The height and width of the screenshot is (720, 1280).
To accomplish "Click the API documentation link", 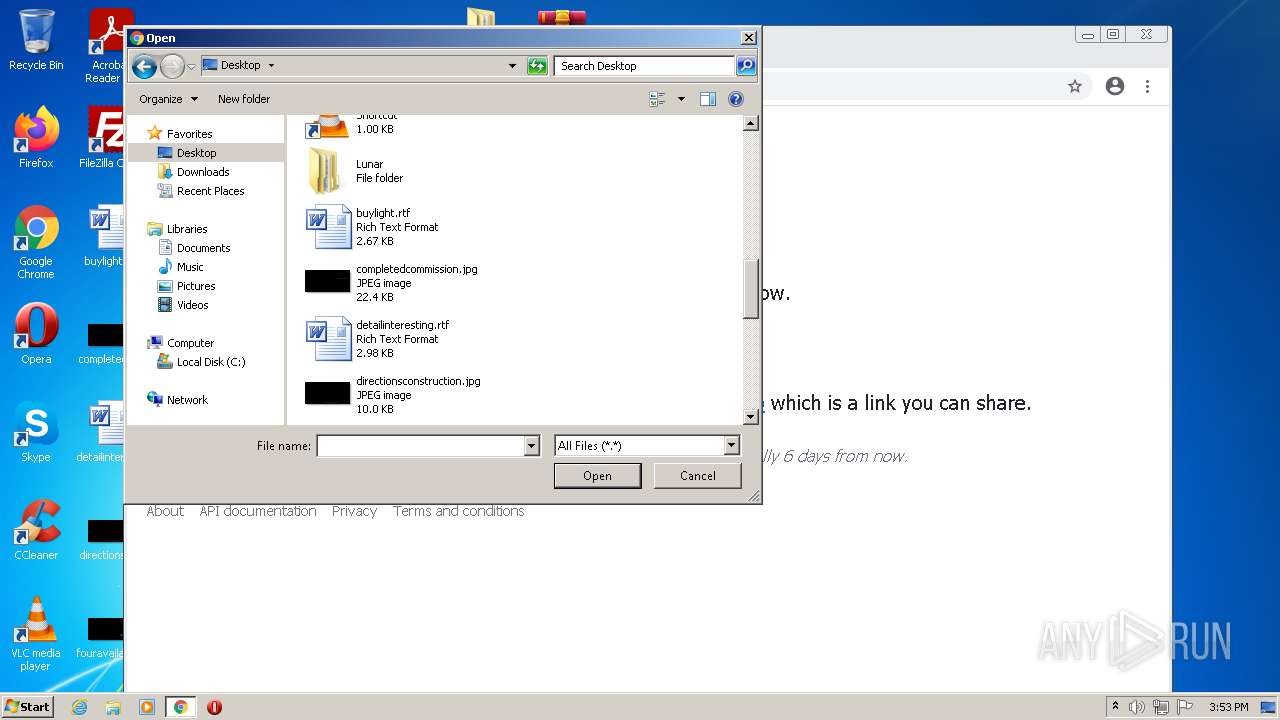I will (258, 511).
